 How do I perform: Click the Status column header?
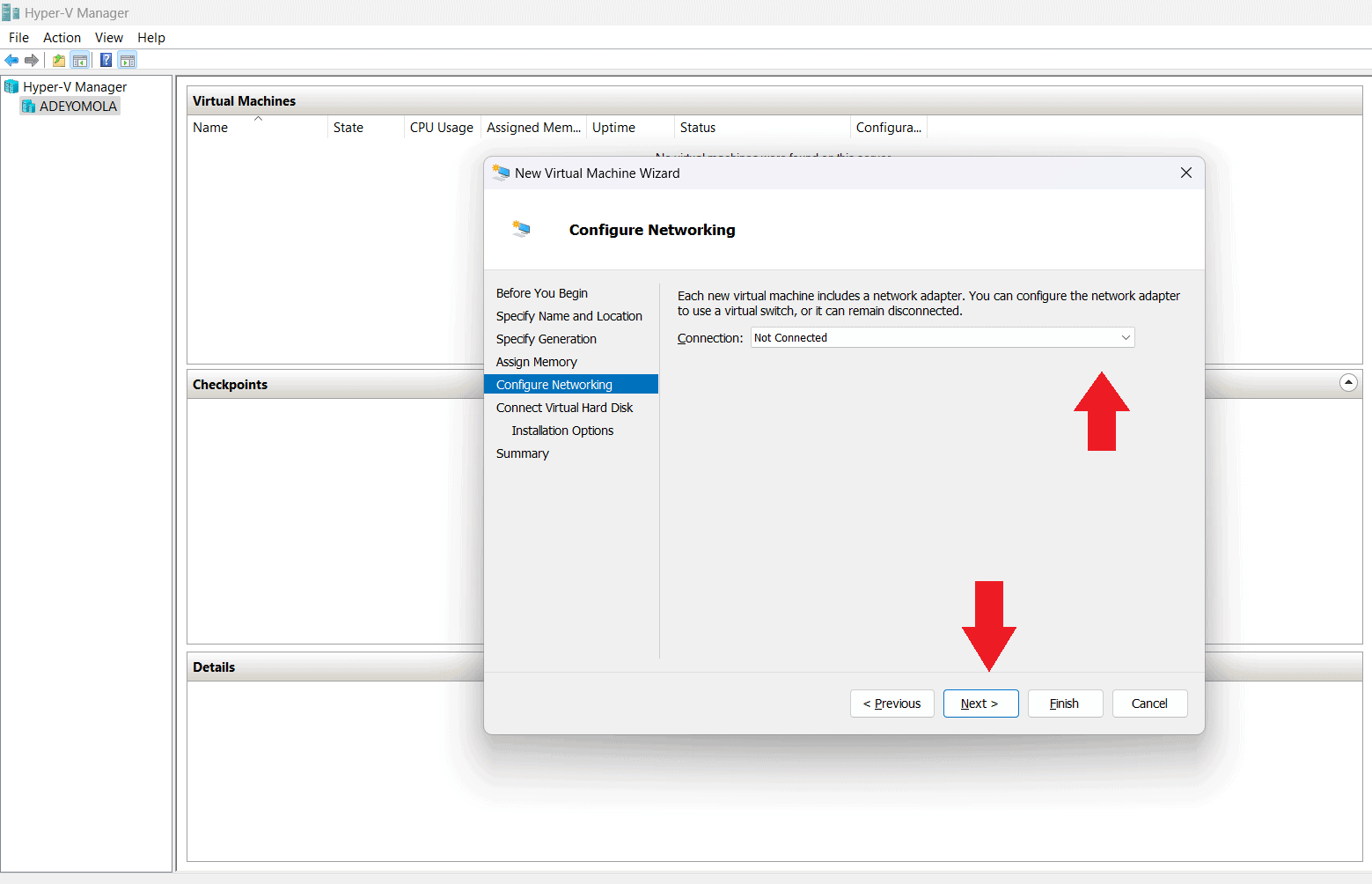tap(762, 128)
